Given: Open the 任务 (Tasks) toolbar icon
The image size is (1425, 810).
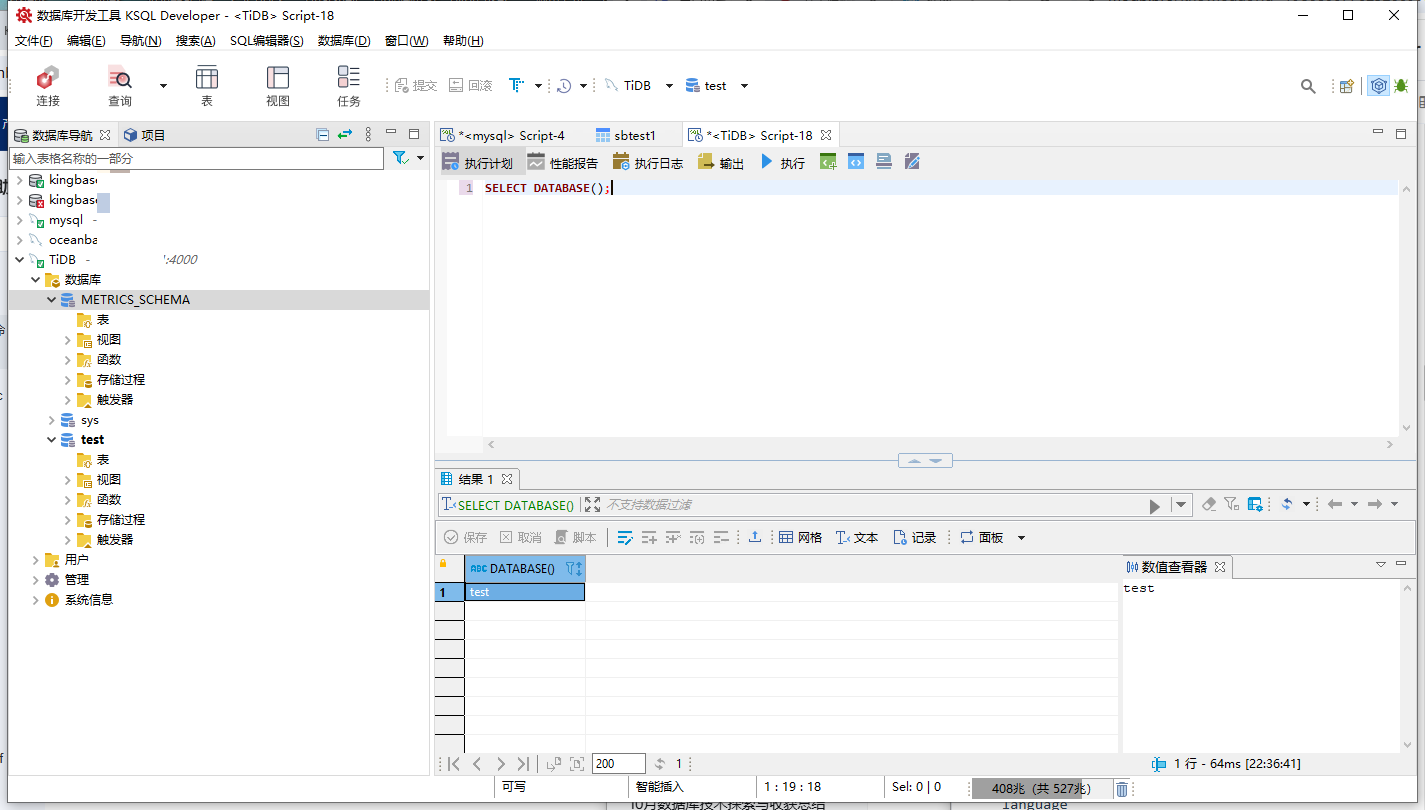Looking at the screenshot, I should coord(349,85).
